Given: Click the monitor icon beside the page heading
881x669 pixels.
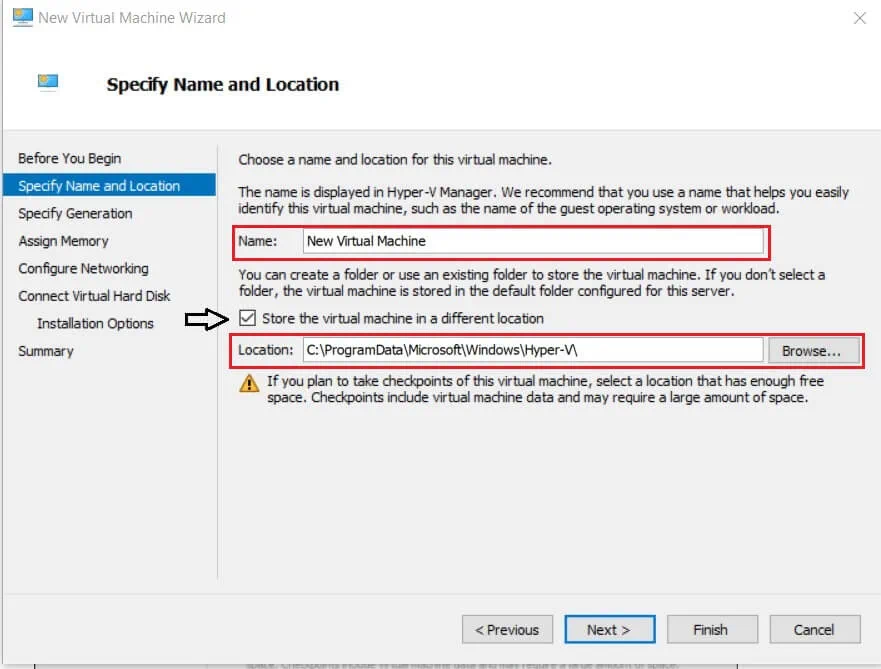Looking at the screenshot, I should 48,83.
